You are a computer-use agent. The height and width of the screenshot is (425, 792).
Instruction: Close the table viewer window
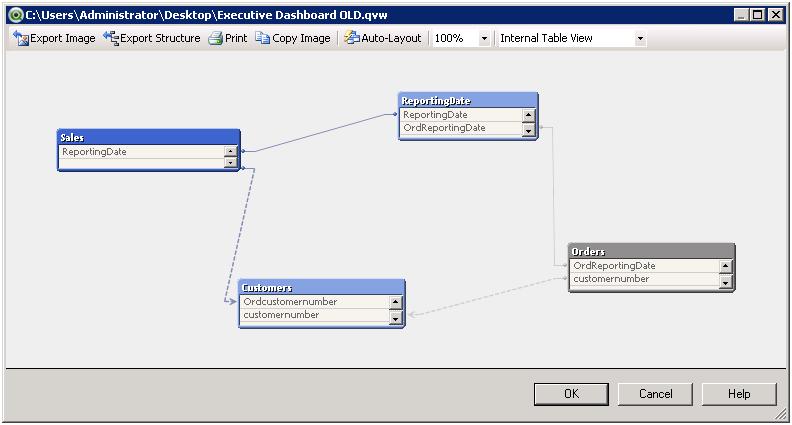[775, 15]
